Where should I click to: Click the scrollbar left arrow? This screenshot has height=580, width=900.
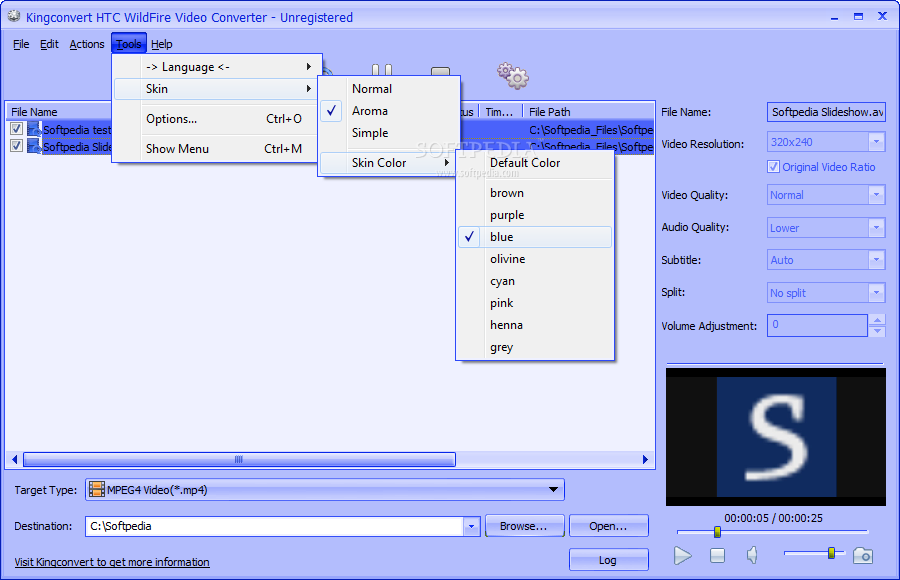tap(14, 459)
